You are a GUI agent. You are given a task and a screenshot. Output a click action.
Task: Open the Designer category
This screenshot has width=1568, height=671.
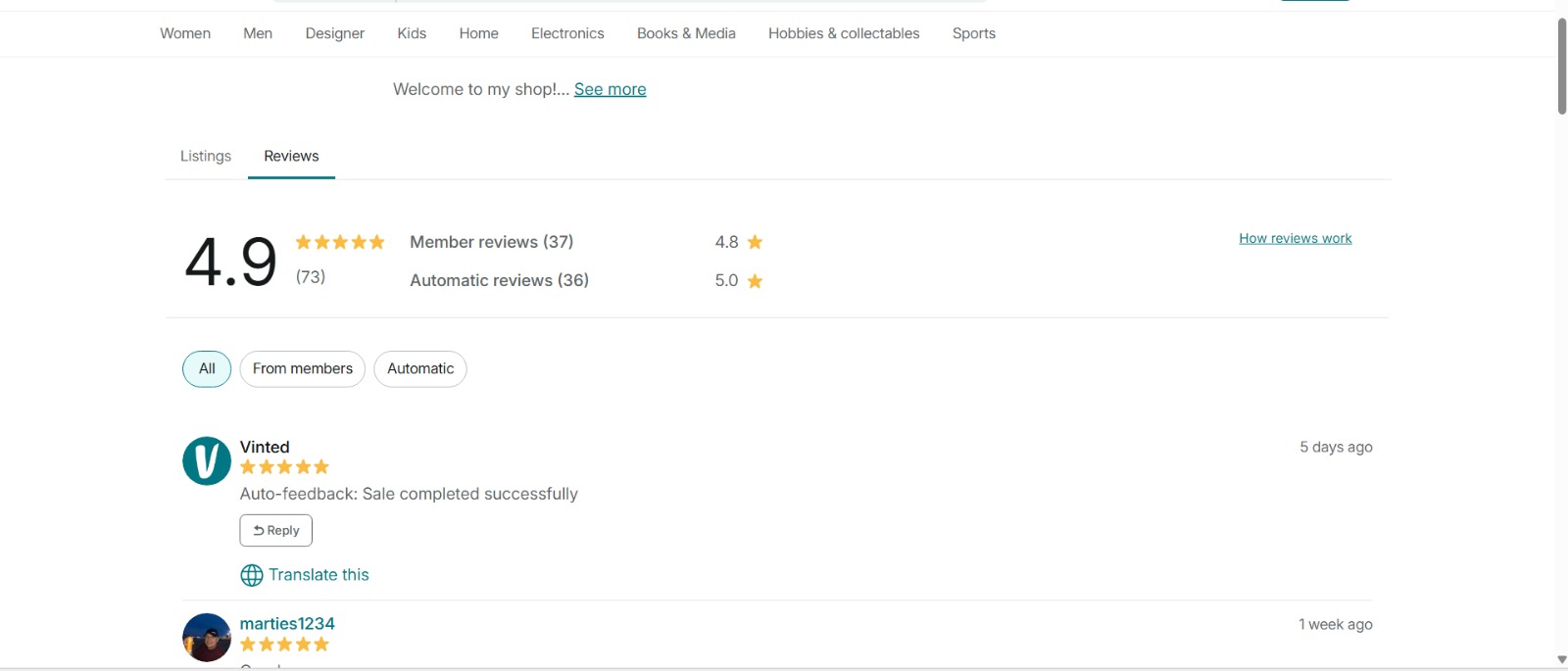[334, 33]
